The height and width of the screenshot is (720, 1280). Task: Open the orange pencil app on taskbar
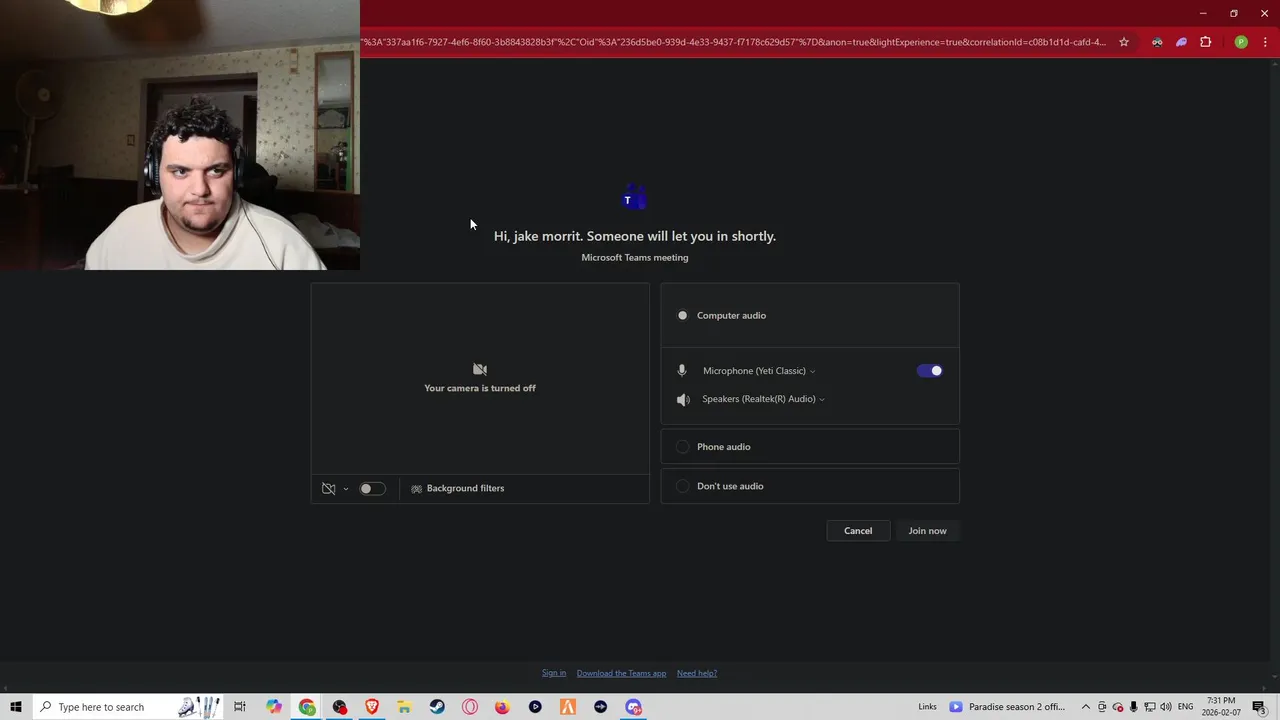[x=568, y=707]
